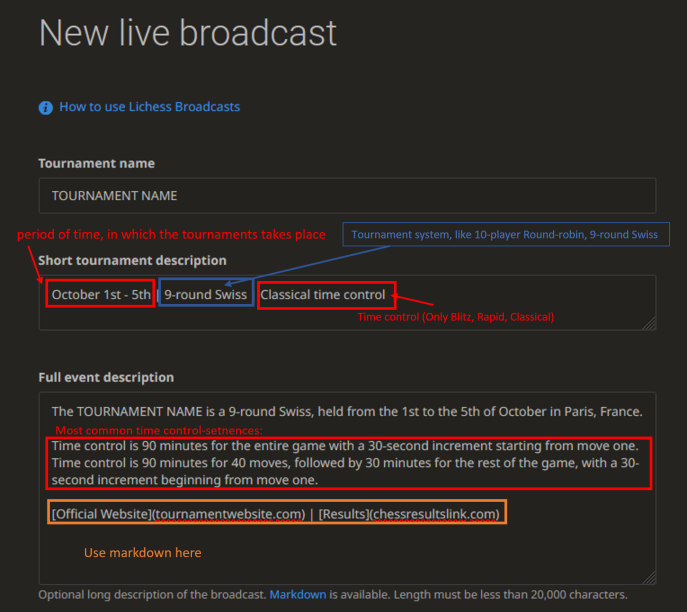
Task: Select the blue Tournament system callout box
Action: tap(505, 235)
